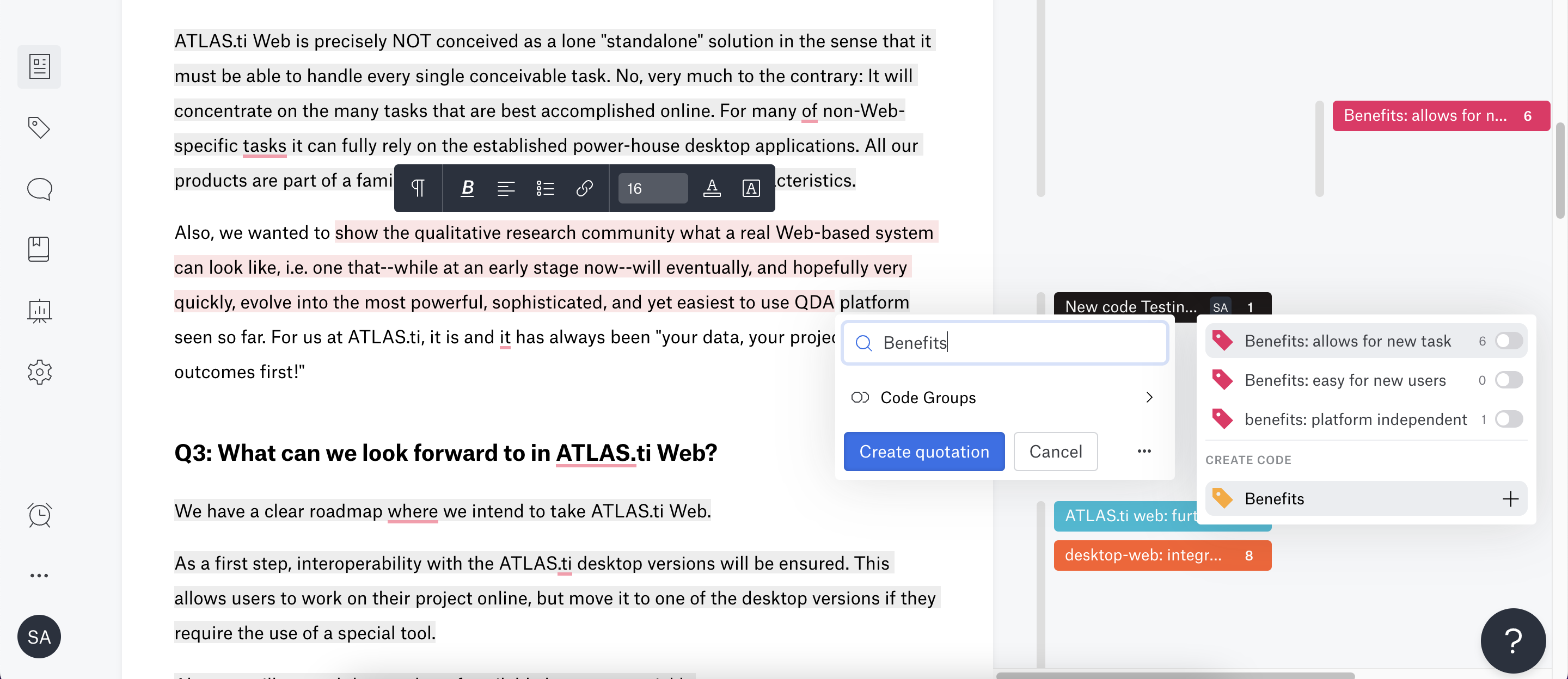Open the Analysis presentation panel

click(x=39, y=312)
